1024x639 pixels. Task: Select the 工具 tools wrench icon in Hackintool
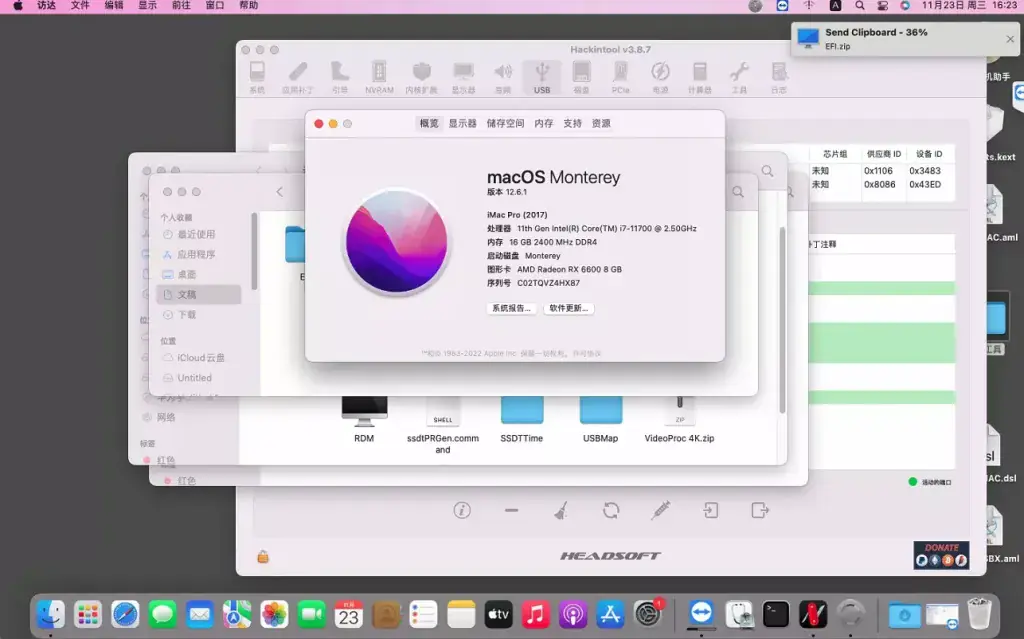tap(739, 77)
